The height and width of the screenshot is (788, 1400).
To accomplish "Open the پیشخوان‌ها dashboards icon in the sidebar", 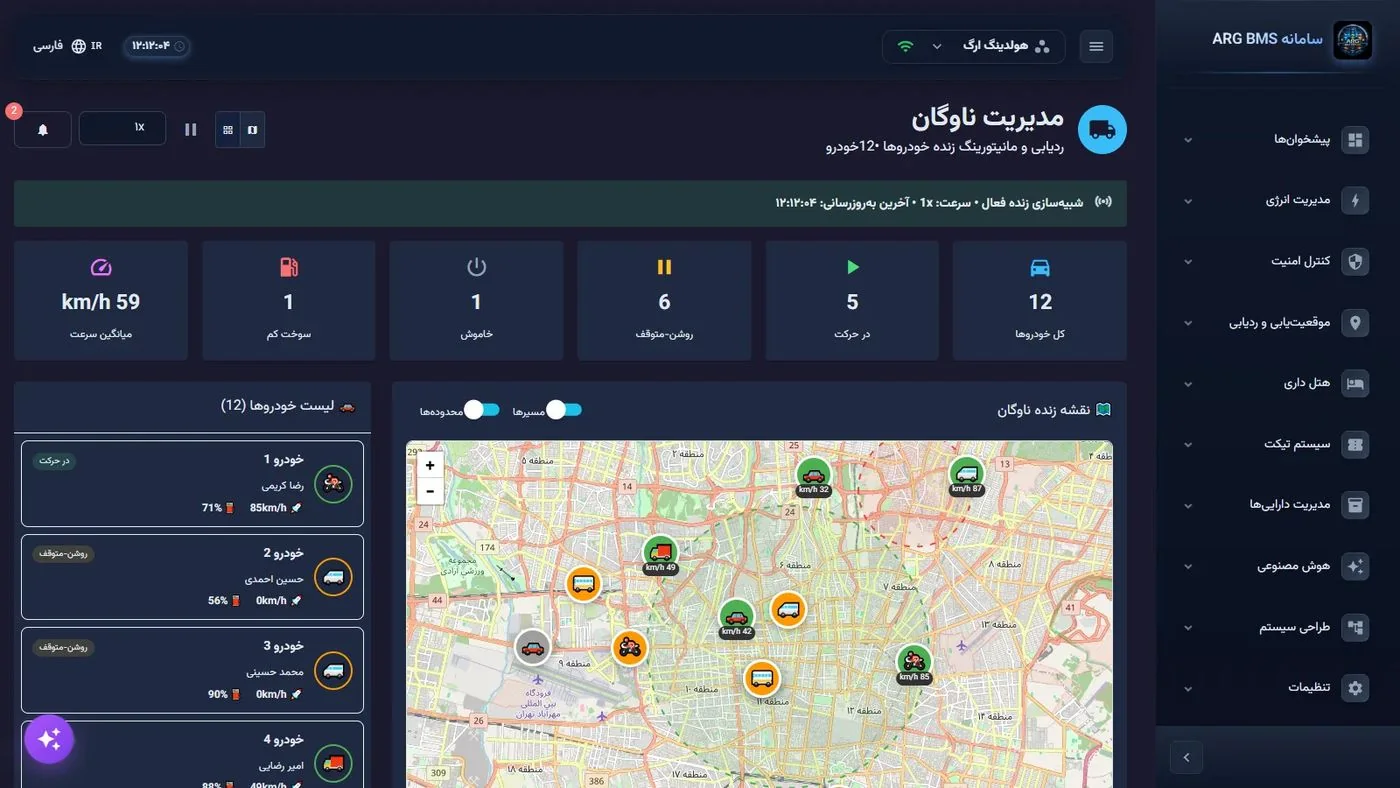I will (1355, 140).
